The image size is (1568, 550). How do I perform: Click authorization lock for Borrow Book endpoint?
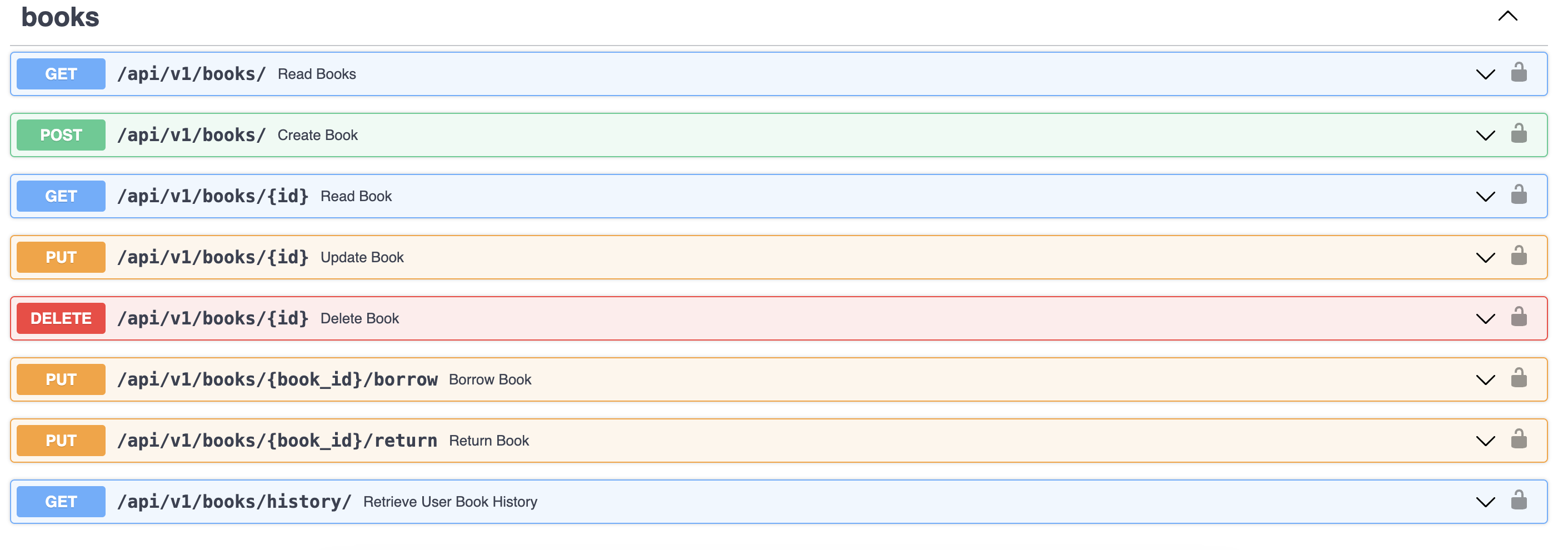click(x=1519, y=378)
